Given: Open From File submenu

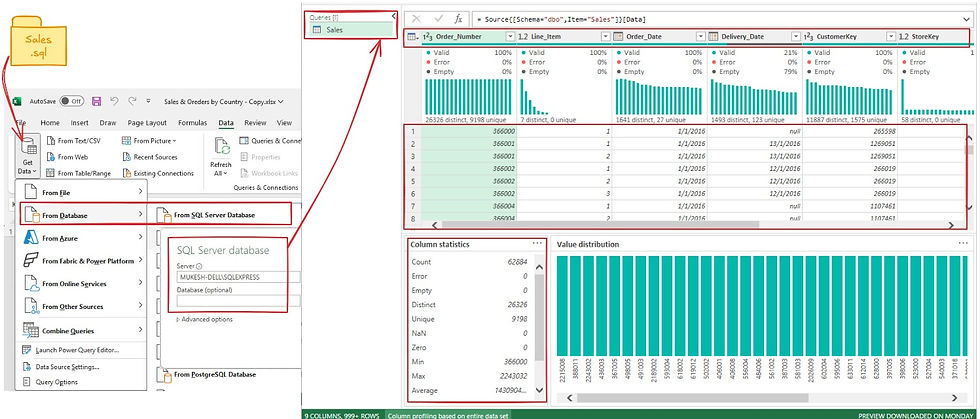Looking at the screenshot, I should coord(83,193).
